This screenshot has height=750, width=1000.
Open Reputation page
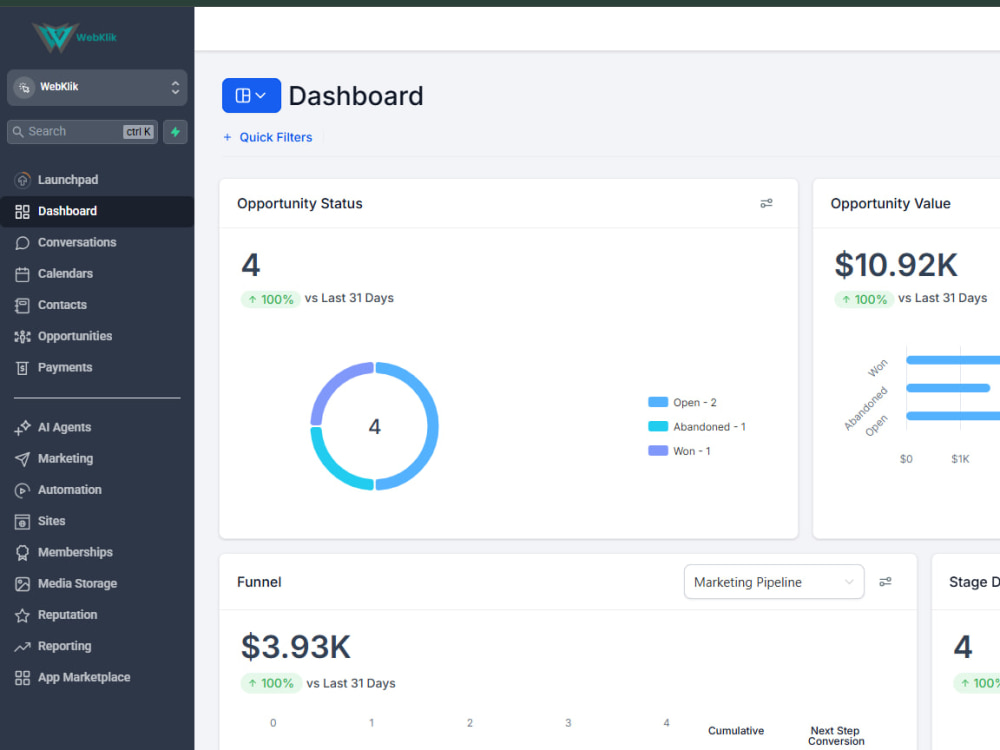tap(97, 615)
